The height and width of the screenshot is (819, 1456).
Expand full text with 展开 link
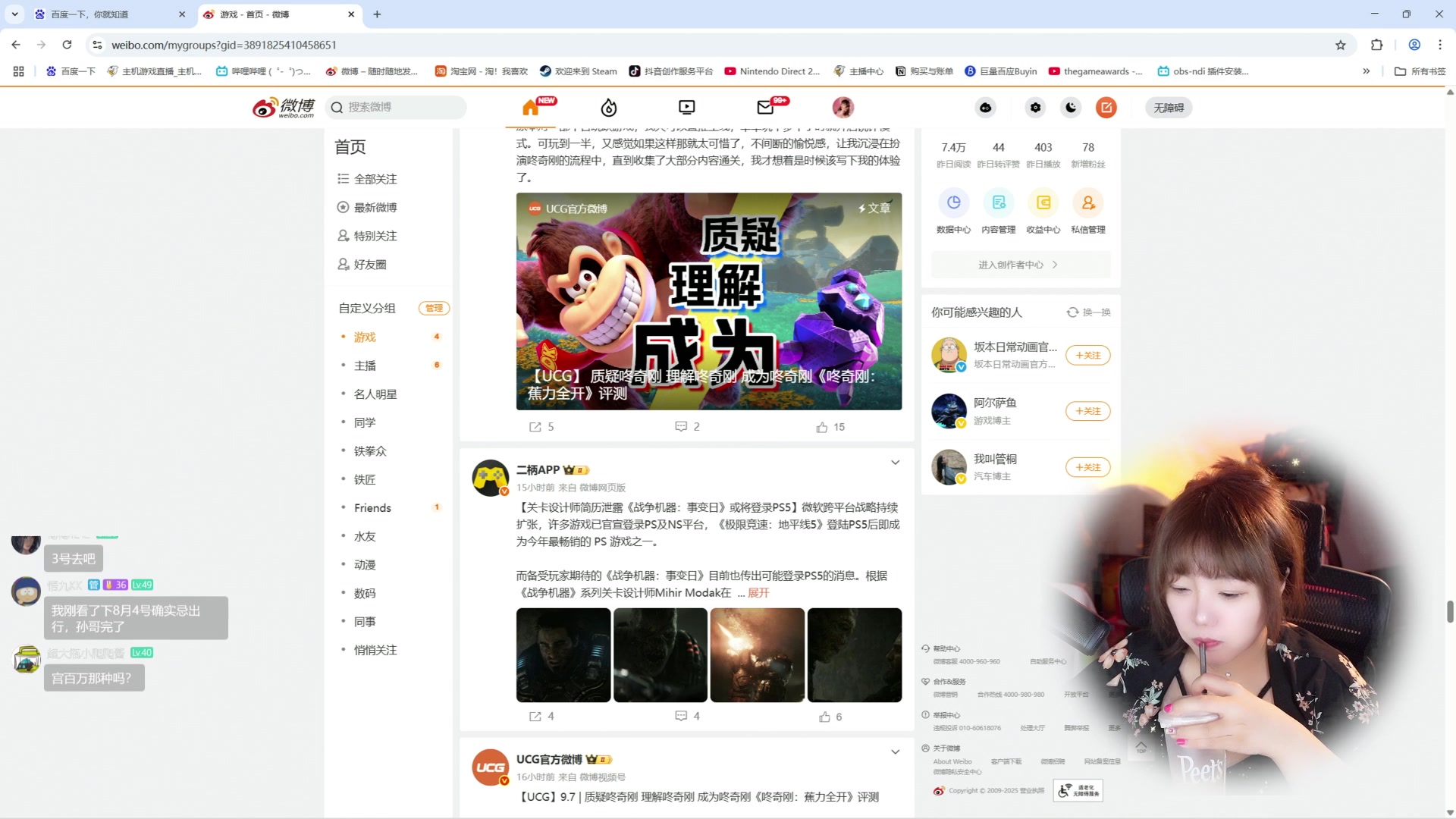758,593
